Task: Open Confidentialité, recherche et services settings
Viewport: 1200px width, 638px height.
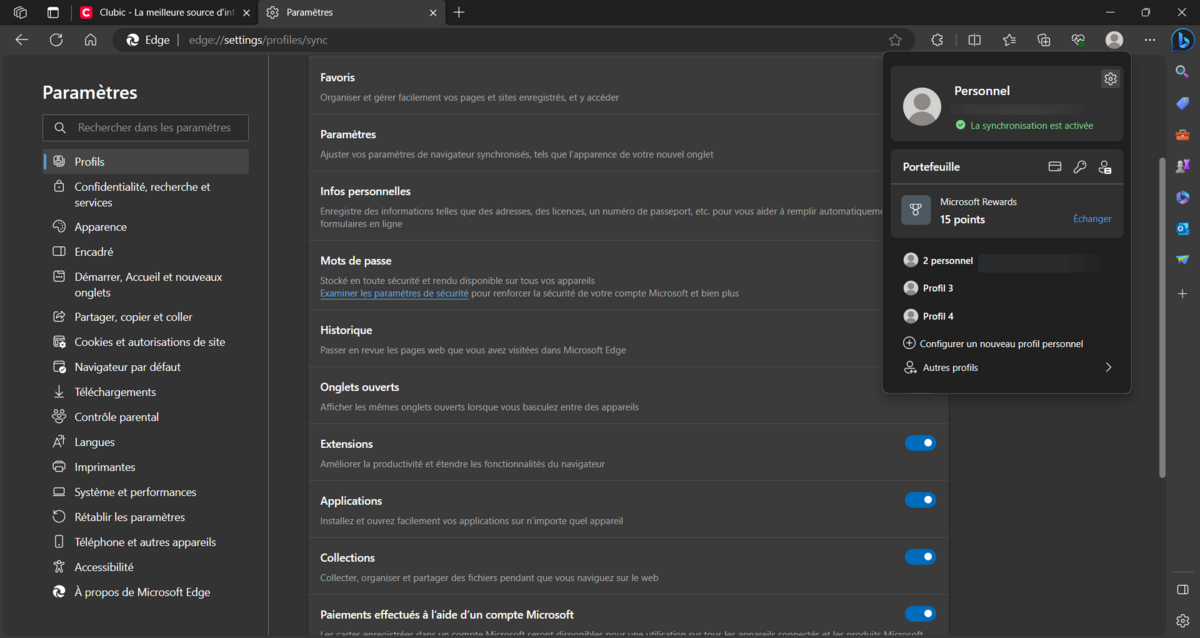Action: [x=146, y=194]
